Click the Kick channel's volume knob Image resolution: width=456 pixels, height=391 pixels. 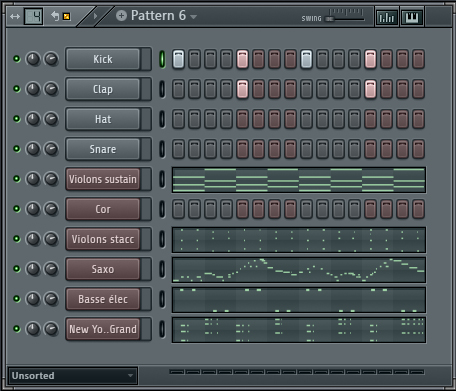coord(51,59)
